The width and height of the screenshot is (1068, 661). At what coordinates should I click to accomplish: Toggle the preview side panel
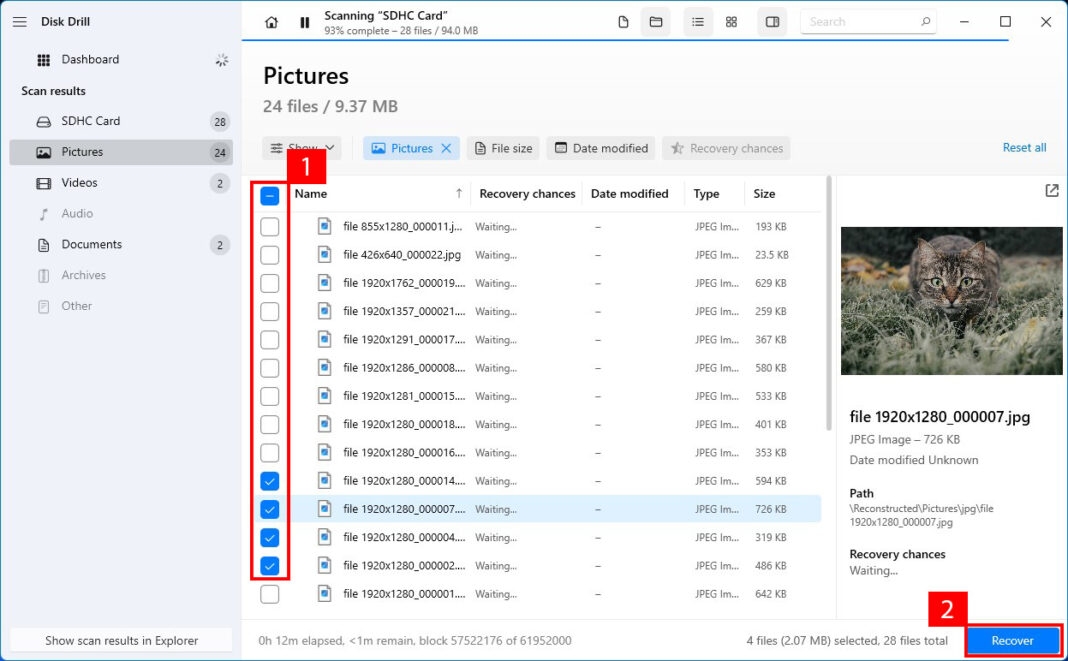[772, 21]
